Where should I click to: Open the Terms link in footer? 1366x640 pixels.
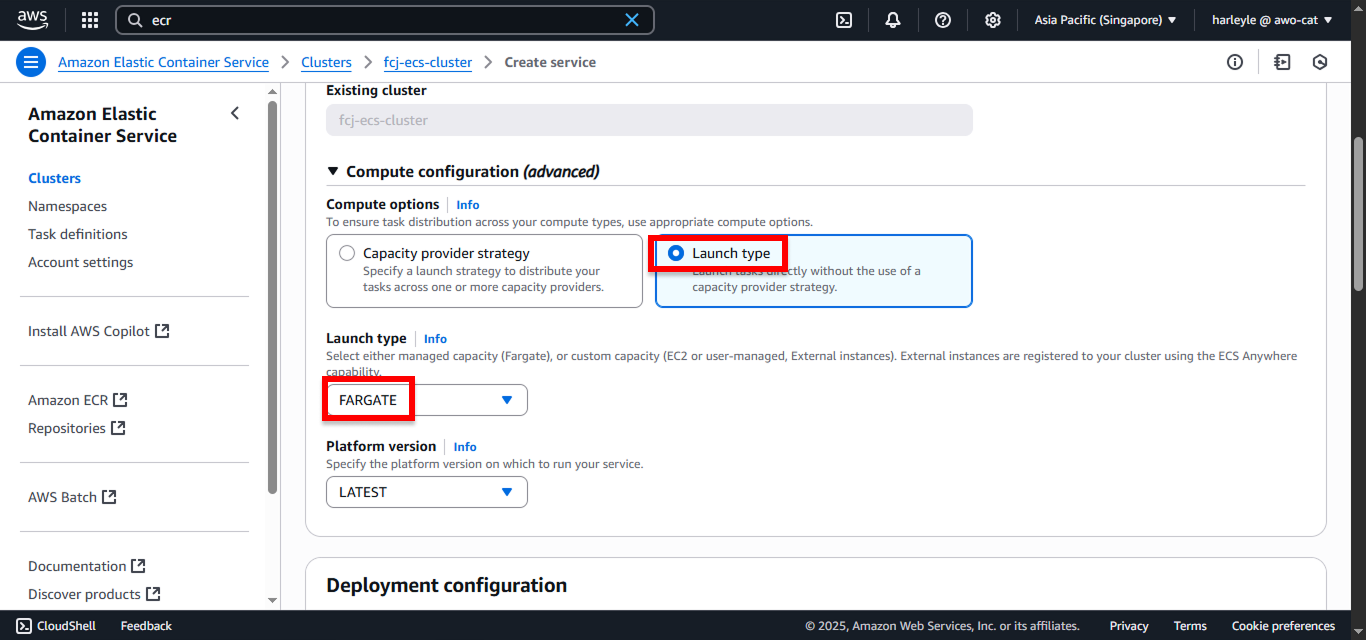click(1190, 626)
